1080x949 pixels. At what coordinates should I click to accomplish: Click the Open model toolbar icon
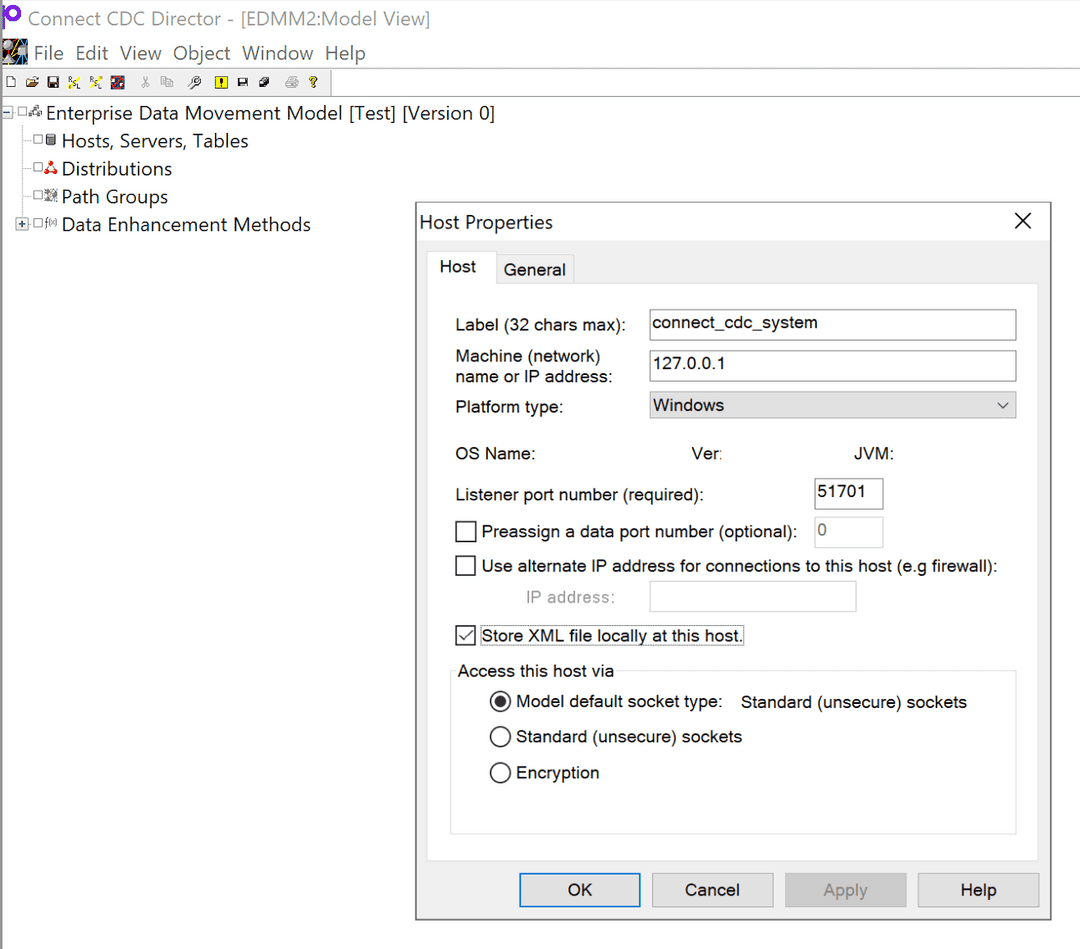(31, 82)
